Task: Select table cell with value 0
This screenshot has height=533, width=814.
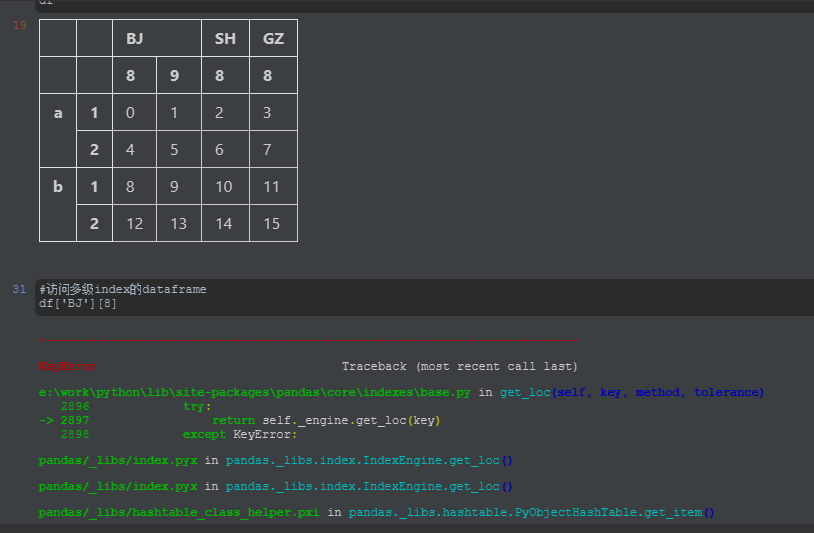Action: coord(134,113)
